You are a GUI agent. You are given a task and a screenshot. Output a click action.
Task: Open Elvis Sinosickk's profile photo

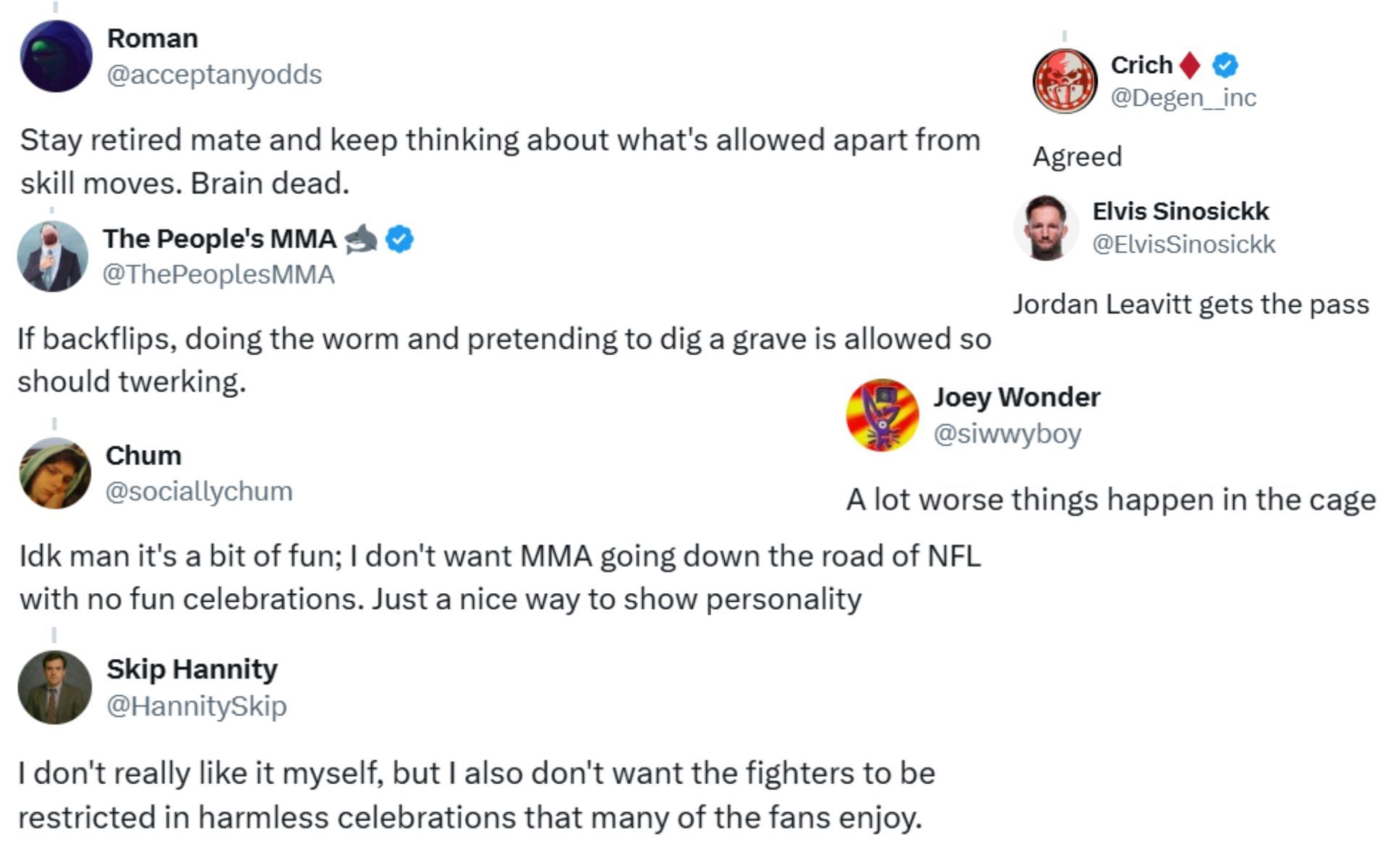pyautogui.click(x=1046, y=228)
